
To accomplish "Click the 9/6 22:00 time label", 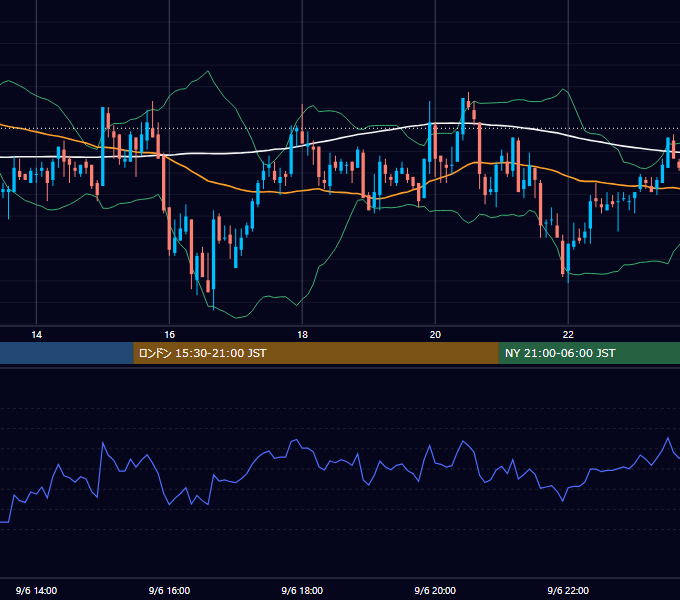I will point(568,590).
